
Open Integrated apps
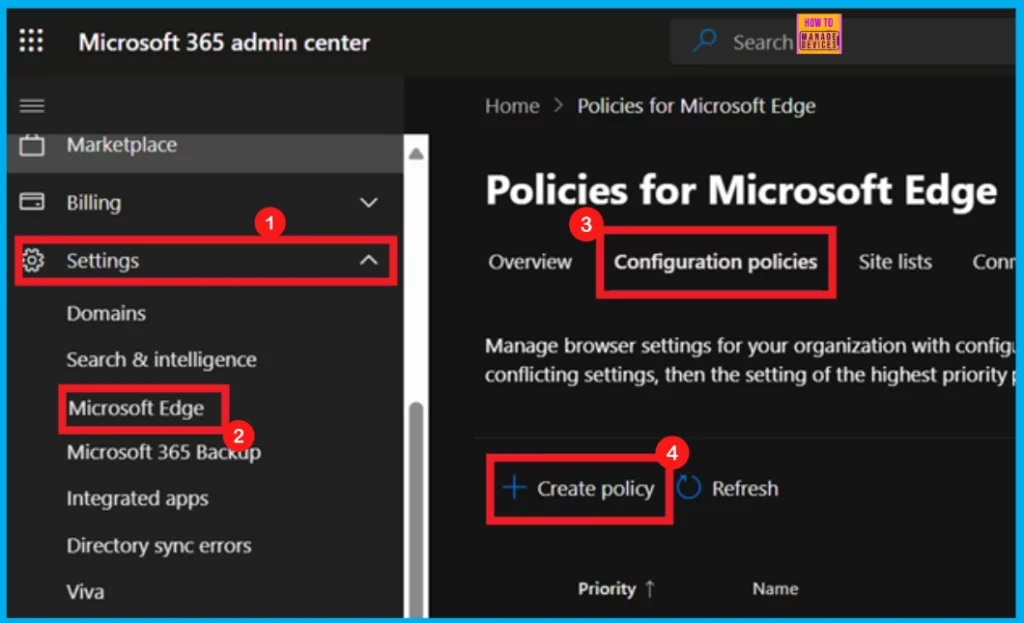coord(137,499)
